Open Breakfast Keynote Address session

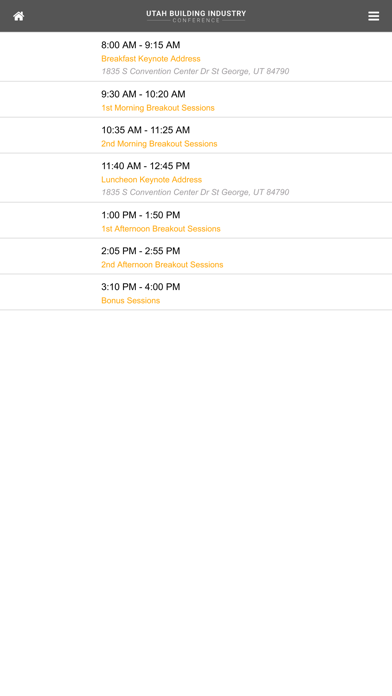pyautogui.click(x=150, y=59)
